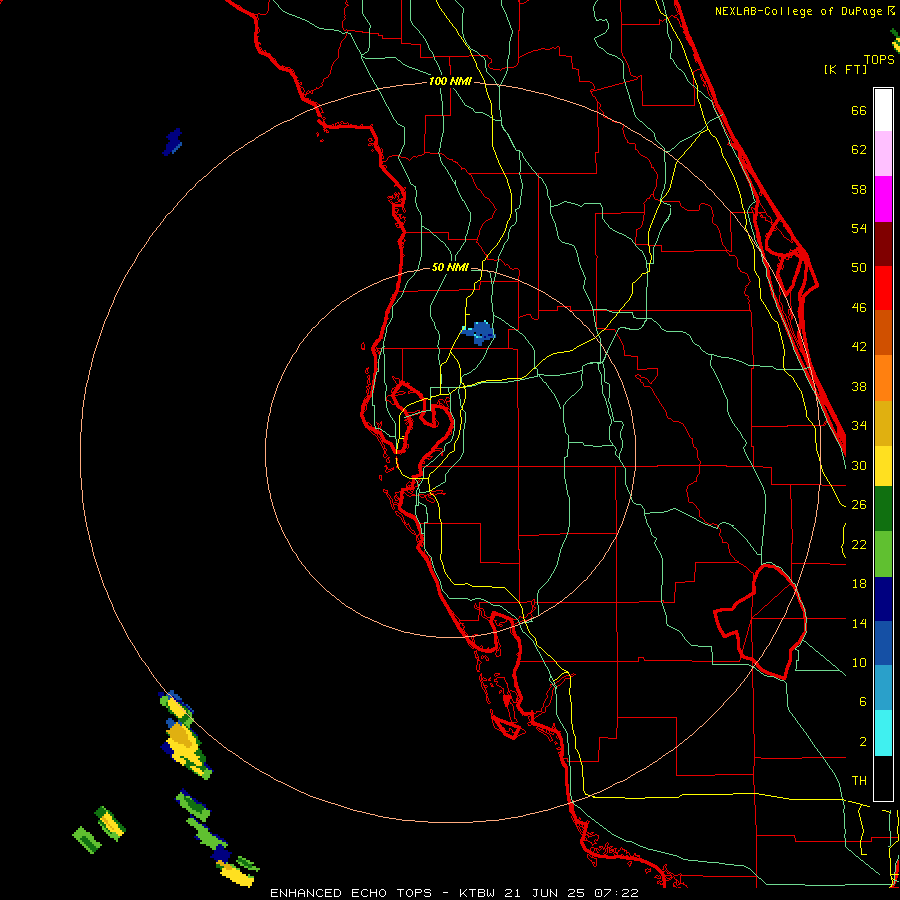Pick the burnt orange swatch below red

click(x=883, y=332)
